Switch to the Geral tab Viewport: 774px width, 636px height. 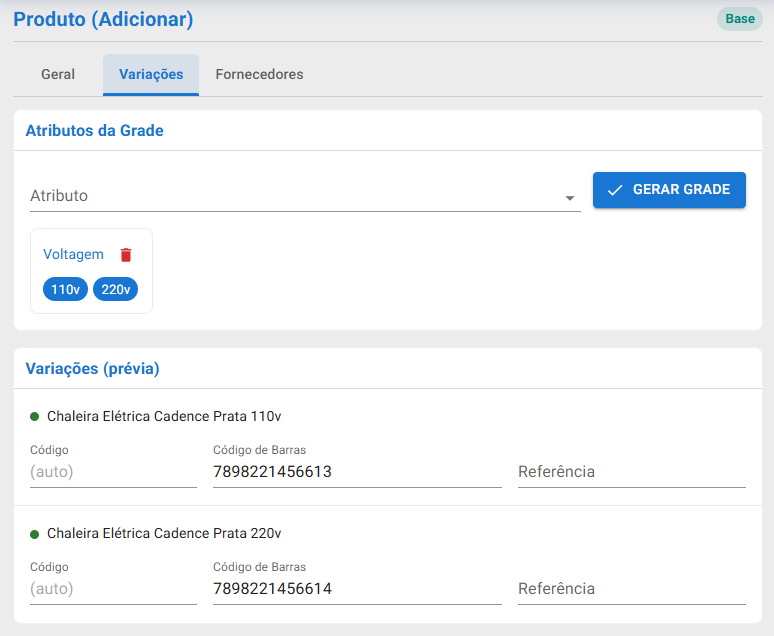pos(58,75)
